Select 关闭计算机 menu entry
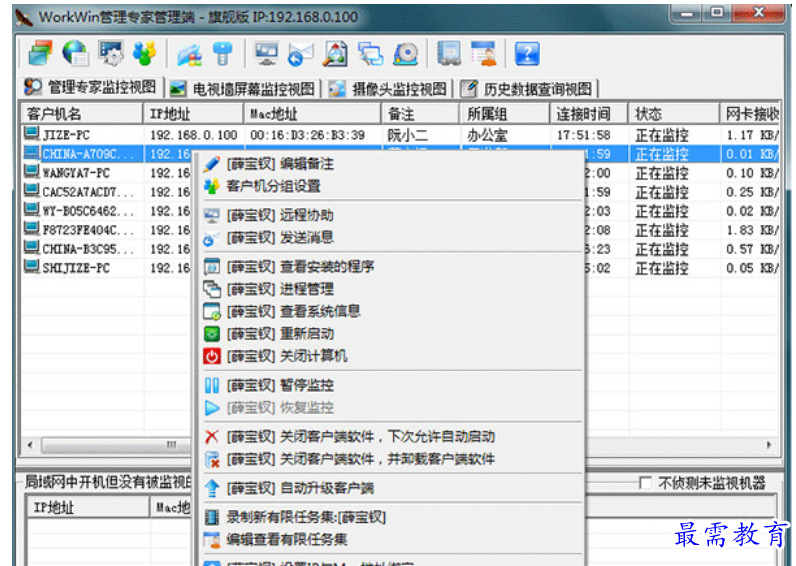The image size is (796, 566). click(x=388, y=356)
